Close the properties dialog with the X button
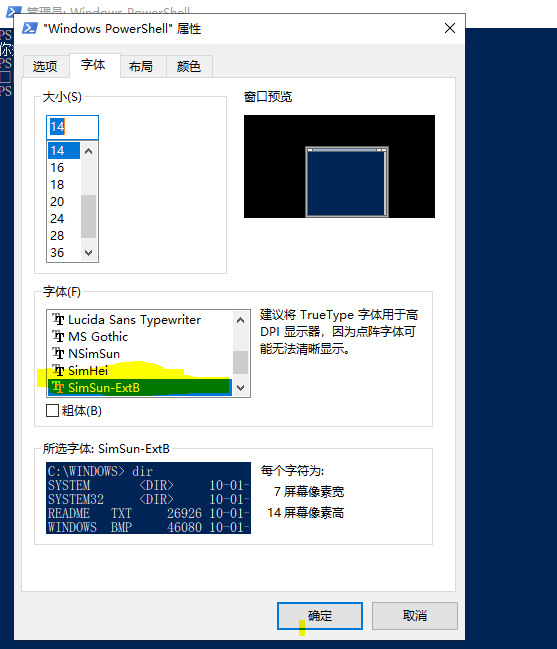 (450, 28)
